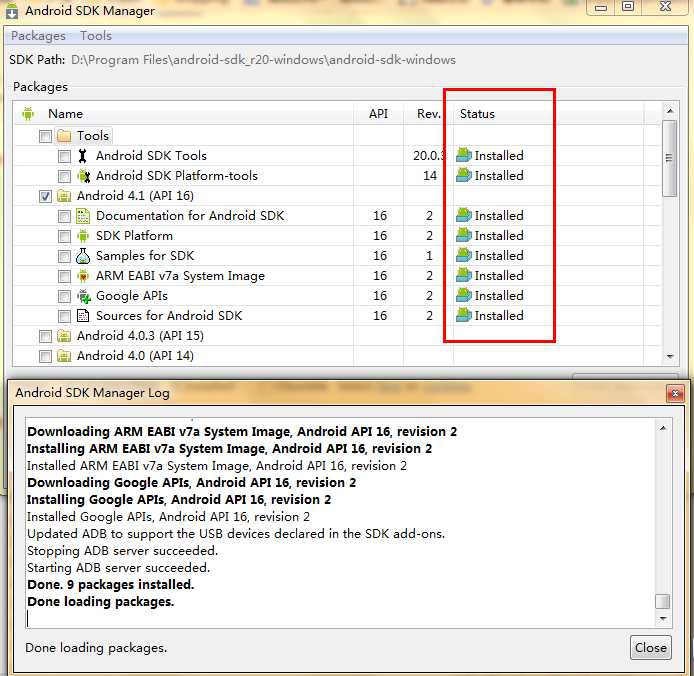
Task: Click installed status icon for Android SDK Tools
Action: (464, 155)
